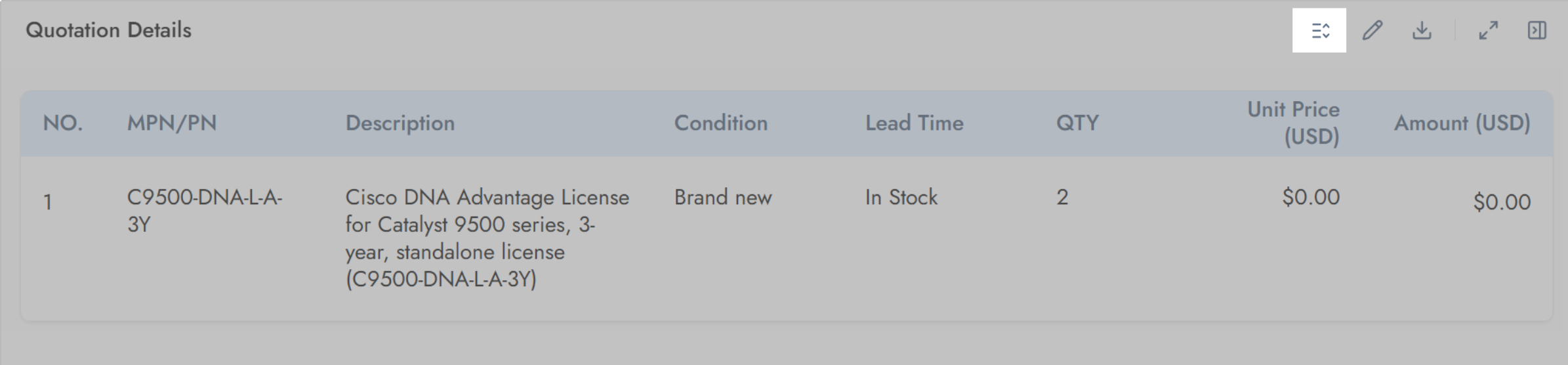Click the pencil edit icon
Viewport: 1568px width, 365px height.
click(x=1372, y=31)
